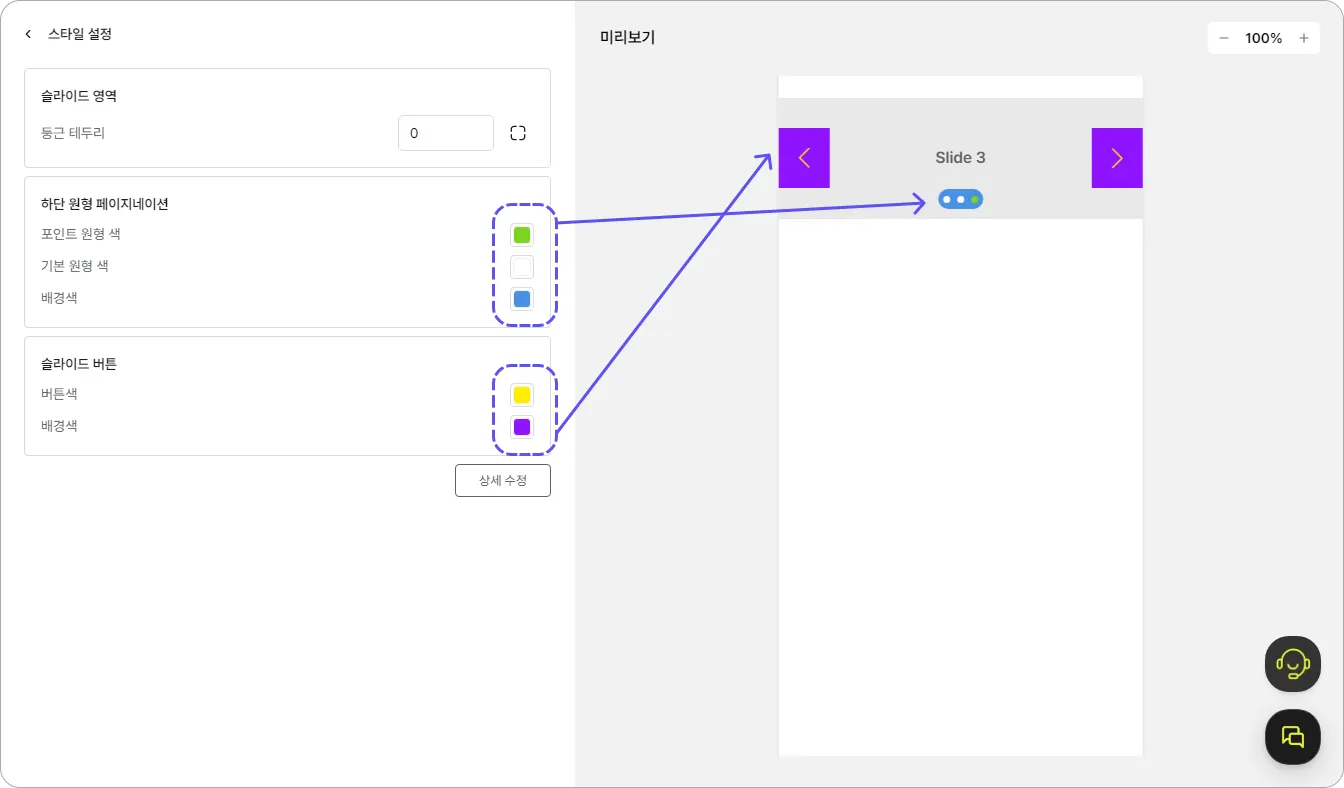Open the chat messages button
Viewport: 1344px width, 788px height.
pos(1293,737)
